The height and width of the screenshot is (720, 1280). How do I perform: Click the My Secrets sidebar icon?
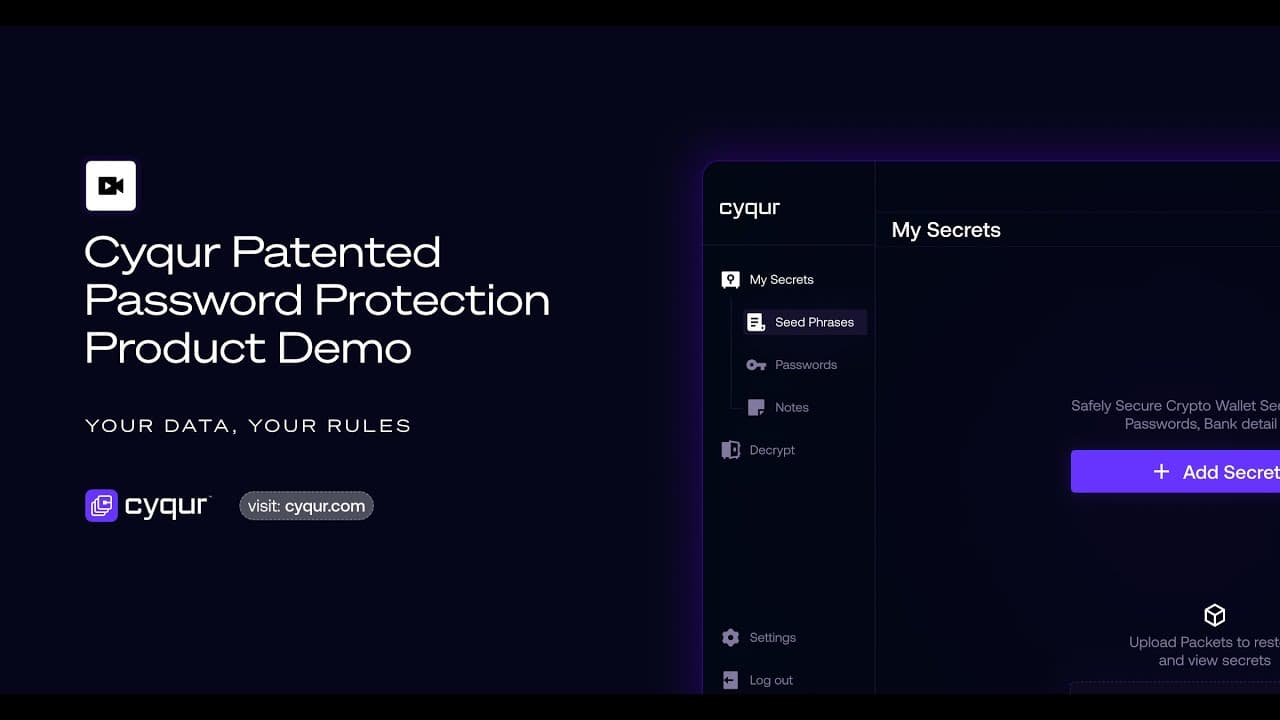(731, 280)
